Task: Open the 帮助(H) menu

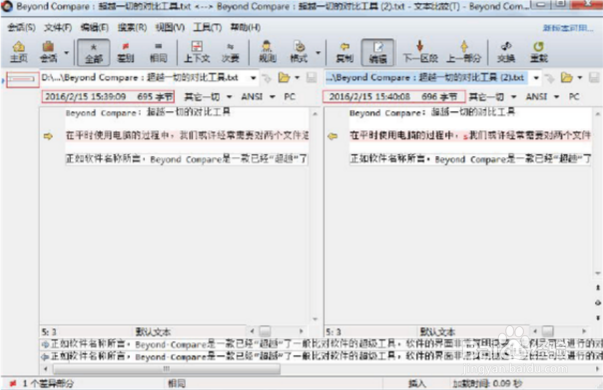Action: coord(245,27)
